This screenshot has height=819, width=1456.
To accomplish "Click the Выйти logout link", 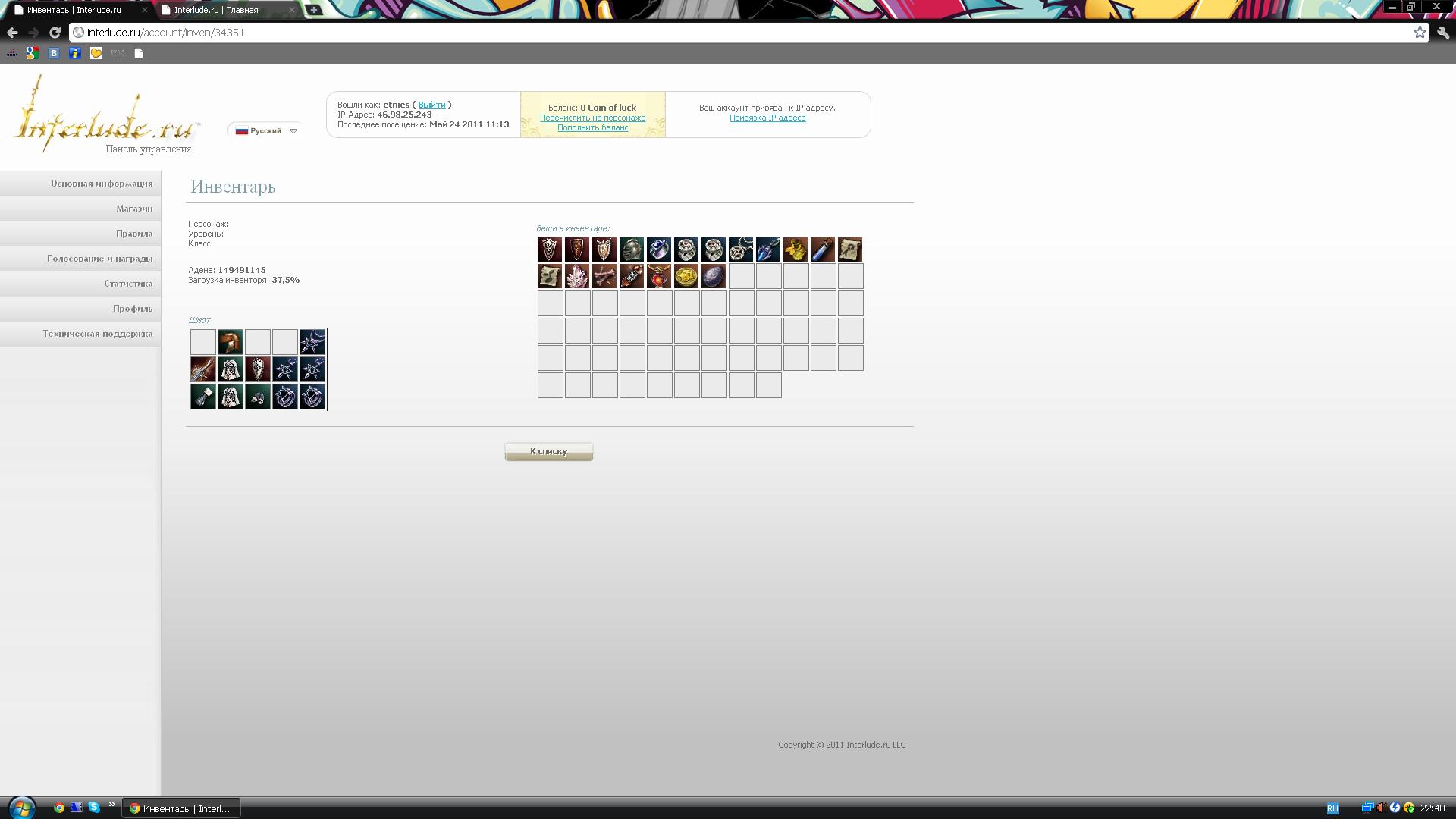I will pyautogui.click(x=431, y=105).
